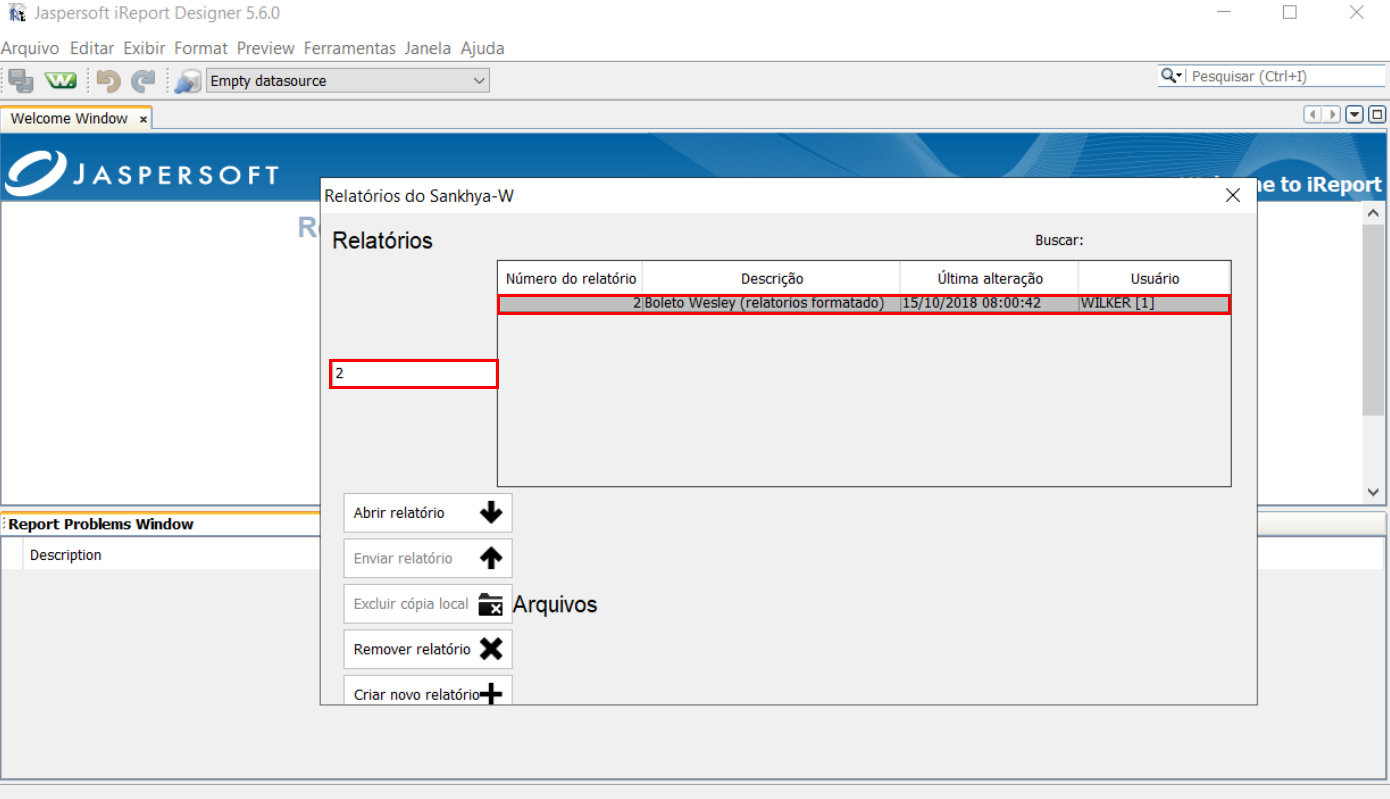
Task: Click the Enviar relatório button
Action: coord(428,558)
